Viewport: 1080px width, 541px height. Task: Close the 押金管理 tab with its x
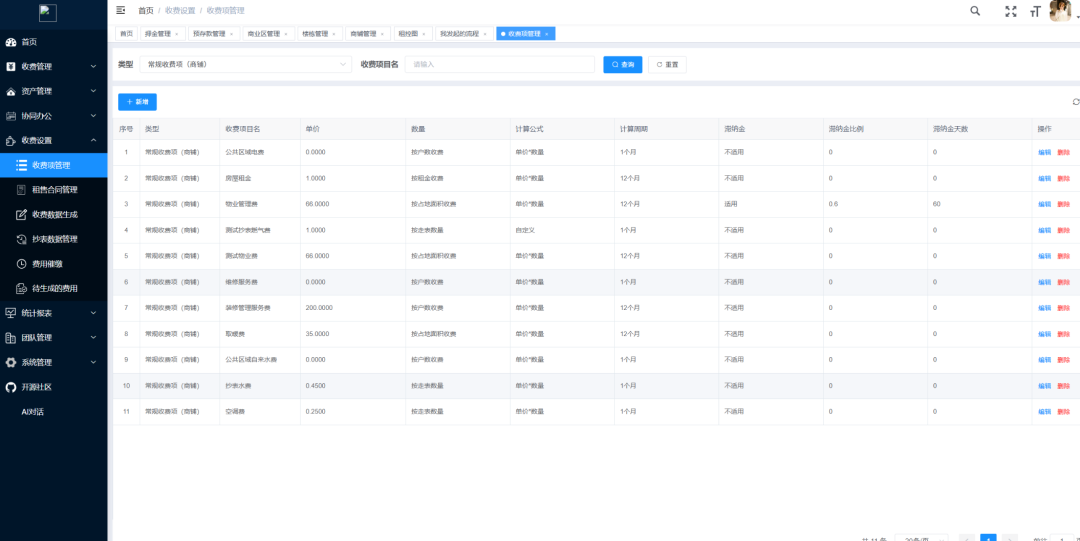(176, 34)
